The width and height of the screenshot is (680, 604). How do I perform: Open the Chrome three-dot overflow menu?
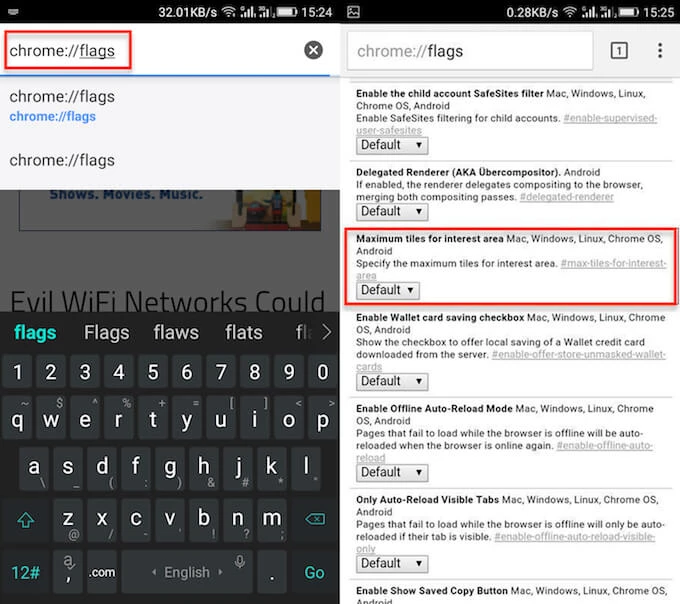(660, 51)
